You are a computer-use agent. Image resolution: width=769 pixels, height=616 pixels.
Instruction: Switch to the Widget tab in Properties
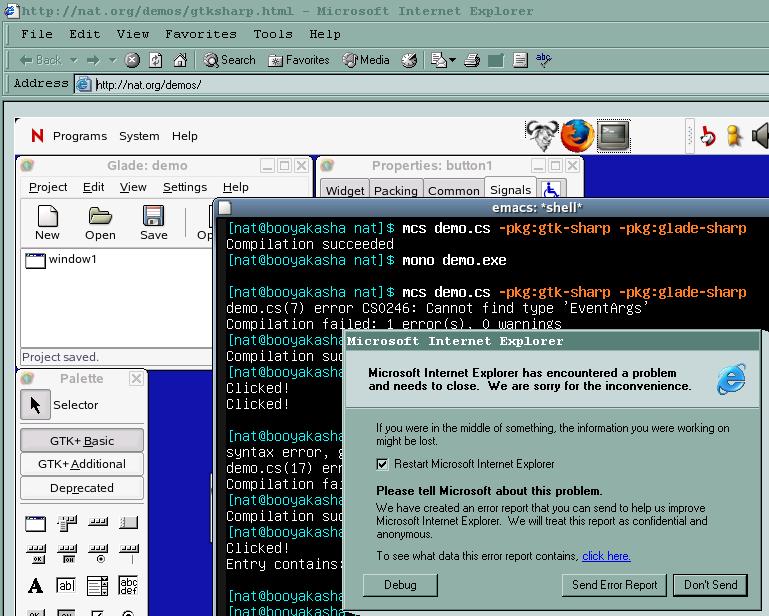[x=345, y=190]
